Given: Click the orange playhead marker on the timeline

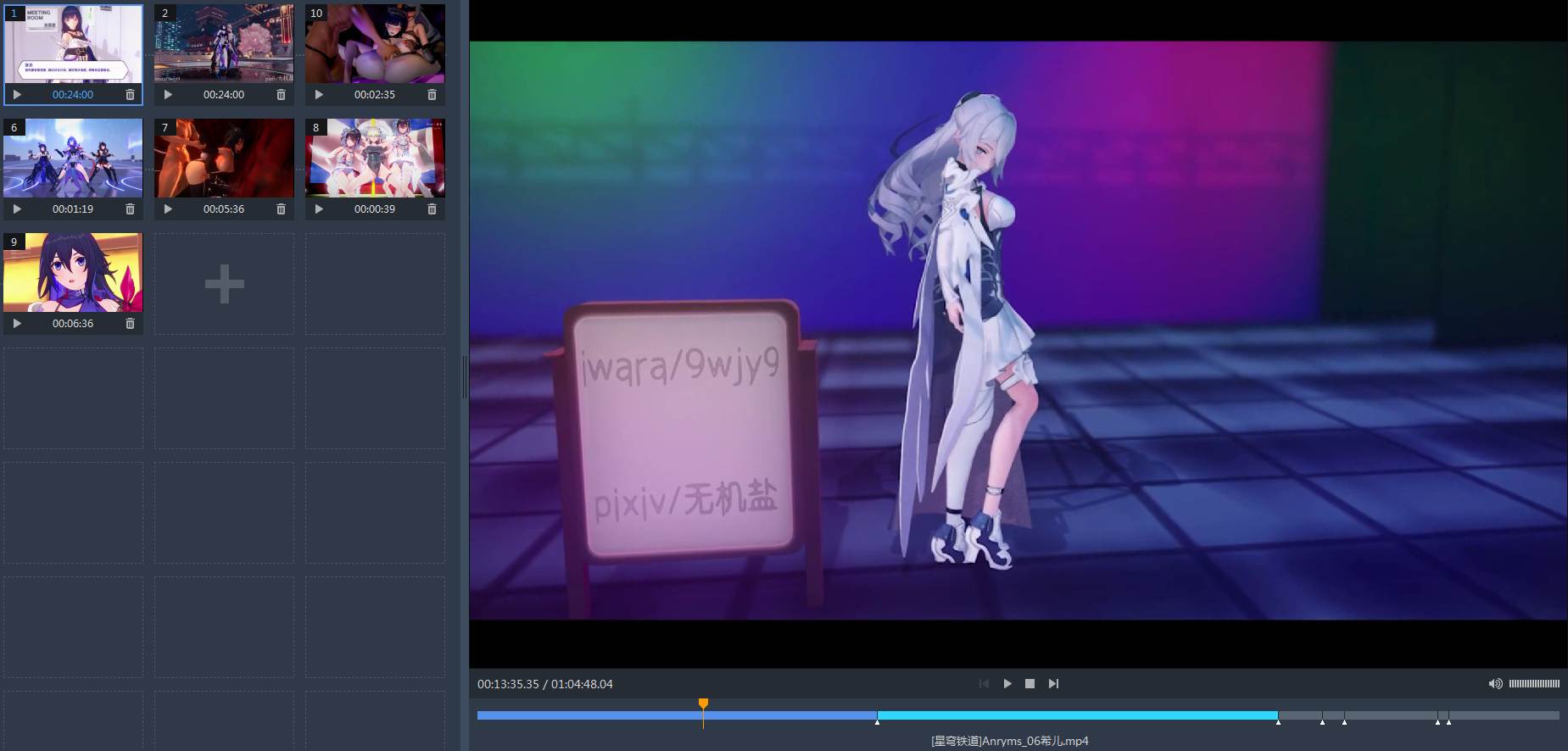Looking at the screenshot, I should pos(703,704).
